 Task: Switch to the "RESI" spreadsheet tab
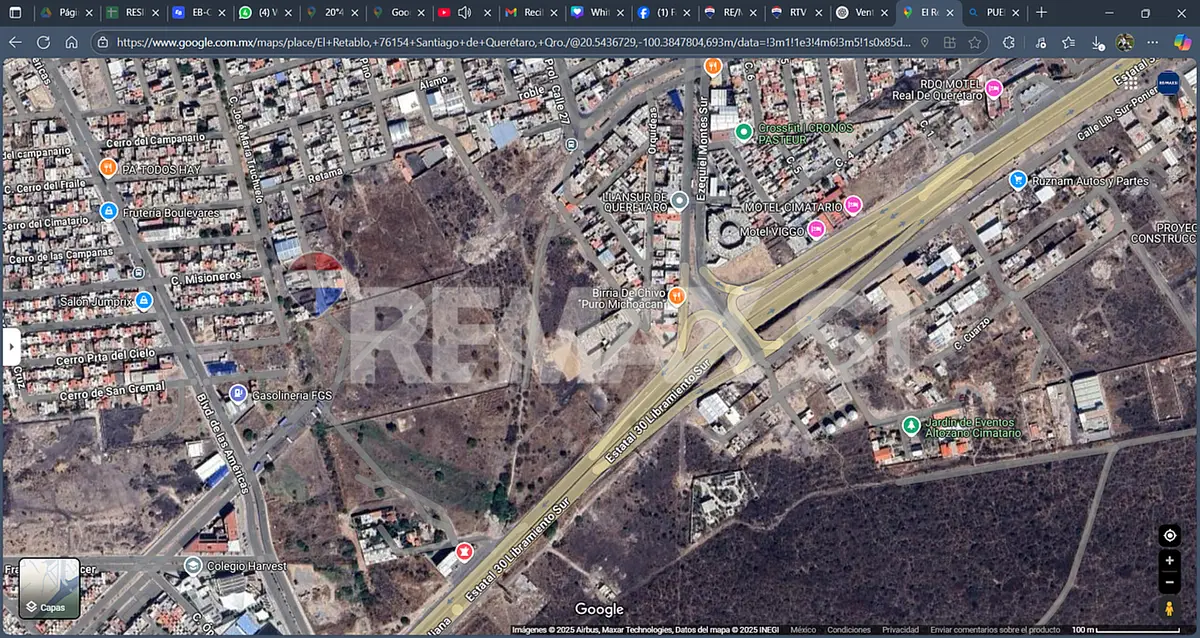pos(132,13)
